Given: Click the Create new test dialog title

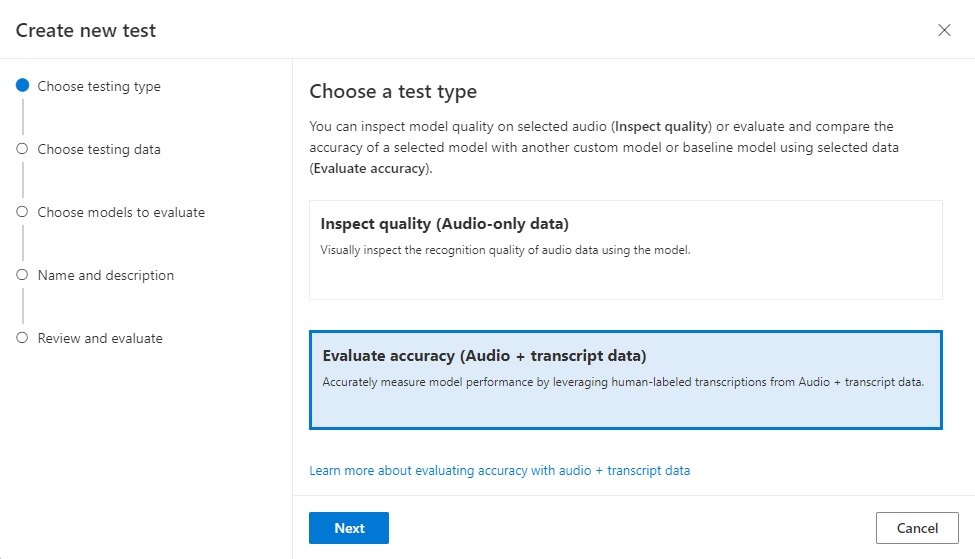Looking at the screenshot, I should tap(86, 30).
